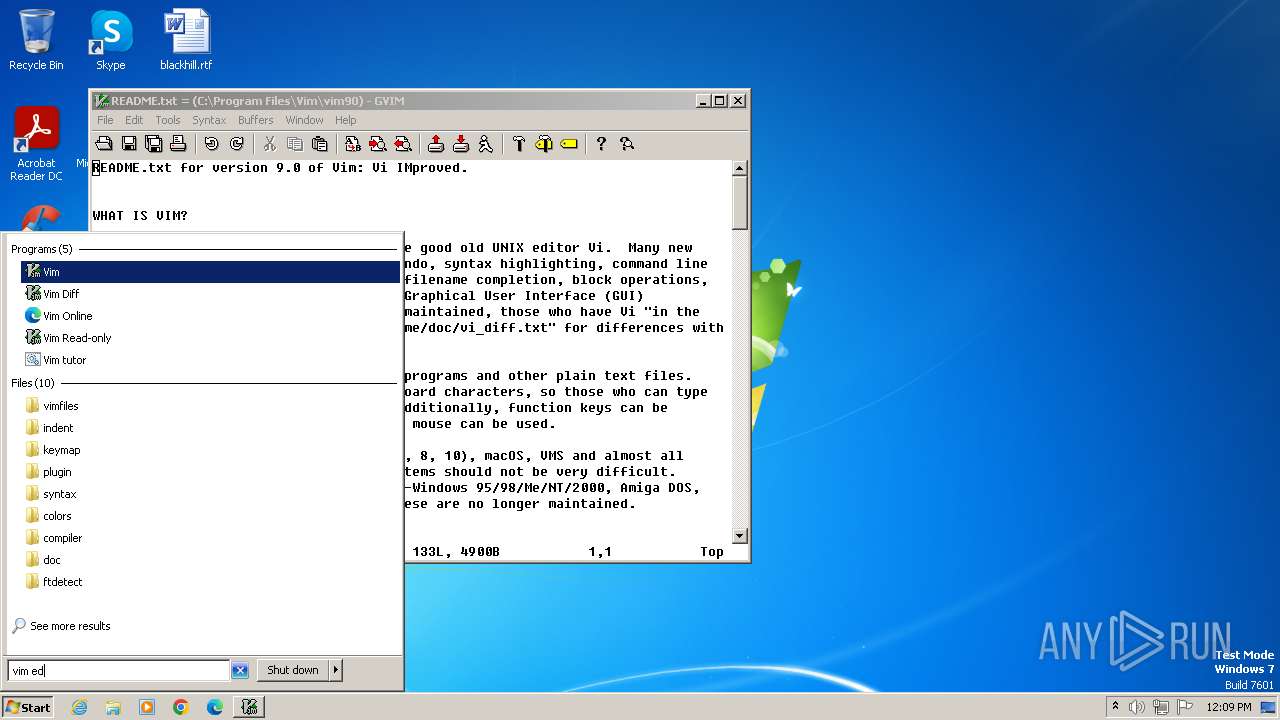Image resolution: width=1280 pixels, height=720 pixels.
Task: Click the Start menu search box
Action: (x=119, y=671)
